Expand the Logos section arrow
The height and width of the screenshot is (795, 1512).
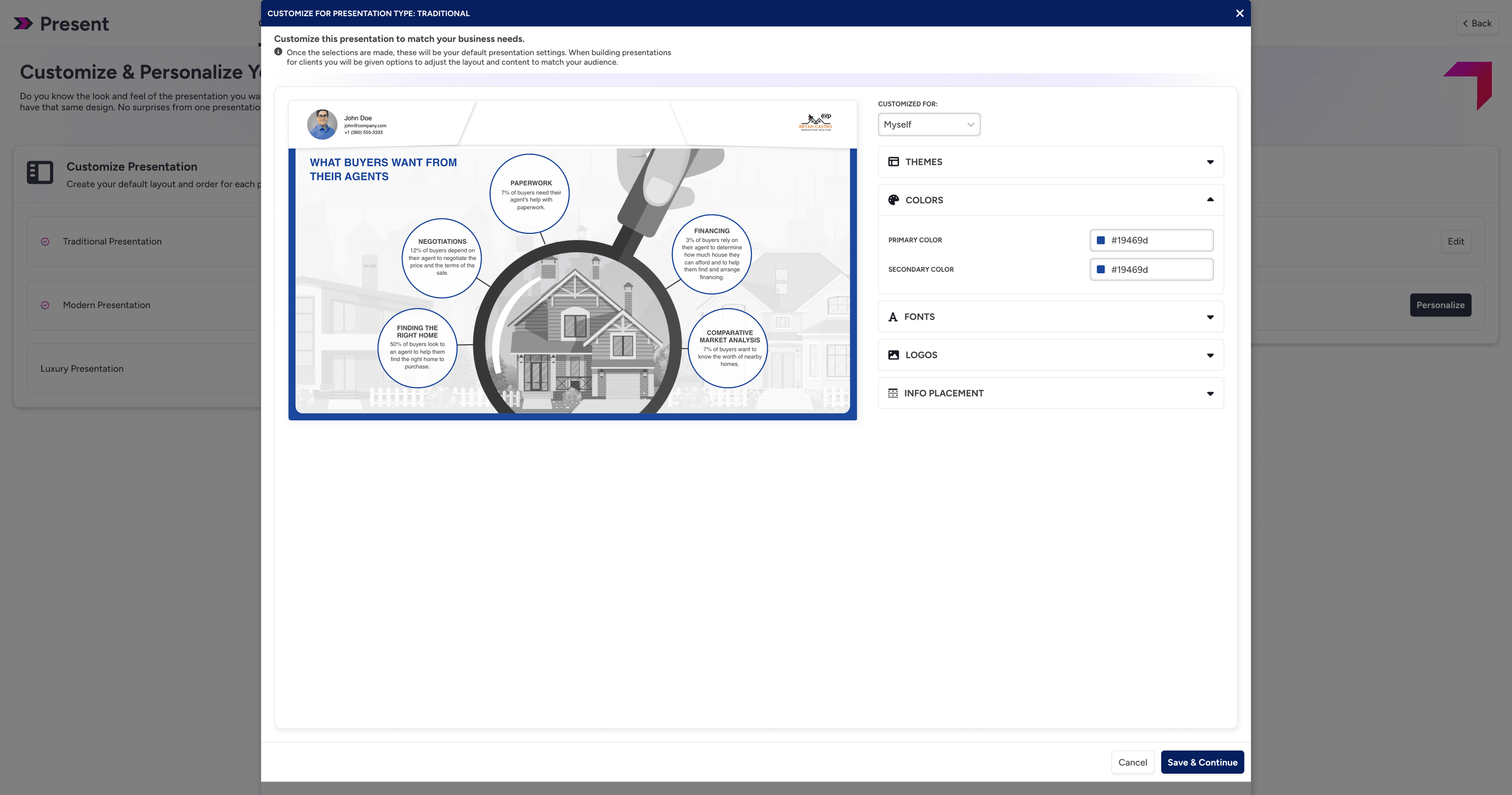click(1210, 355)
